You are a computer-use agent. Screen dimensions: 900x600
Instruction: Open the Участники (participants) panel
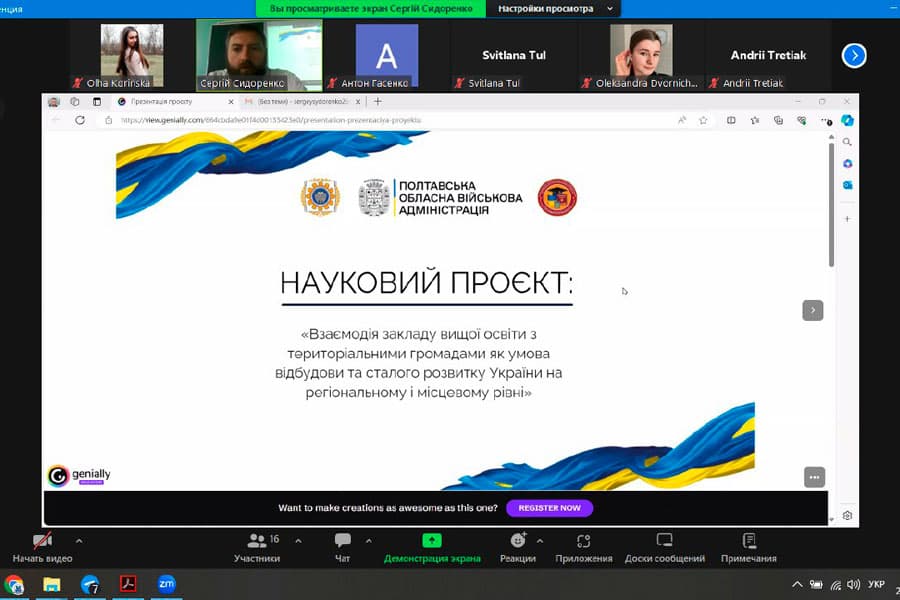coord(257,547)
